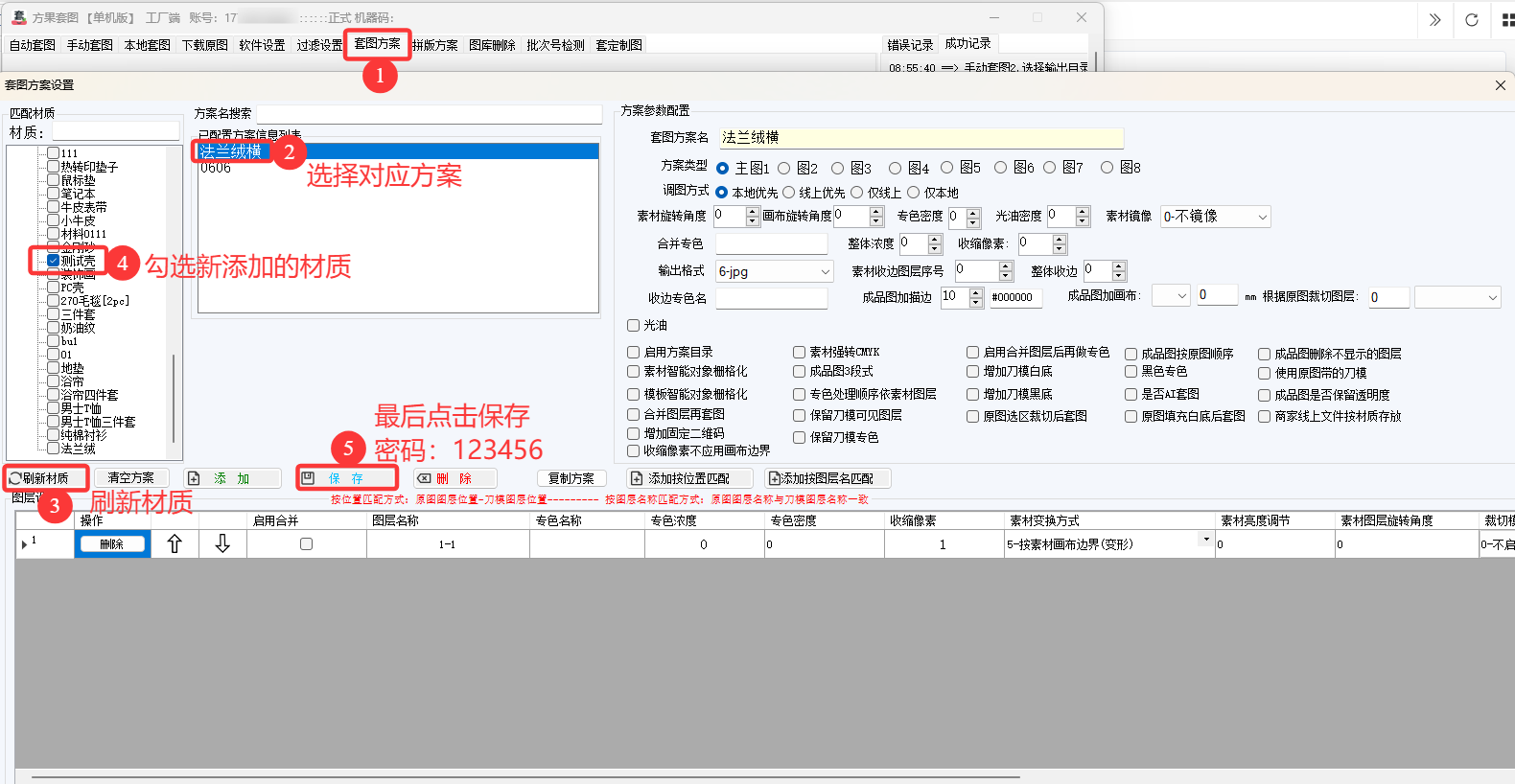Viewport: 1515px width, 784px height.
Task: Uncheck the 测试壳 material checkbox
Action: tap(54, 261)
